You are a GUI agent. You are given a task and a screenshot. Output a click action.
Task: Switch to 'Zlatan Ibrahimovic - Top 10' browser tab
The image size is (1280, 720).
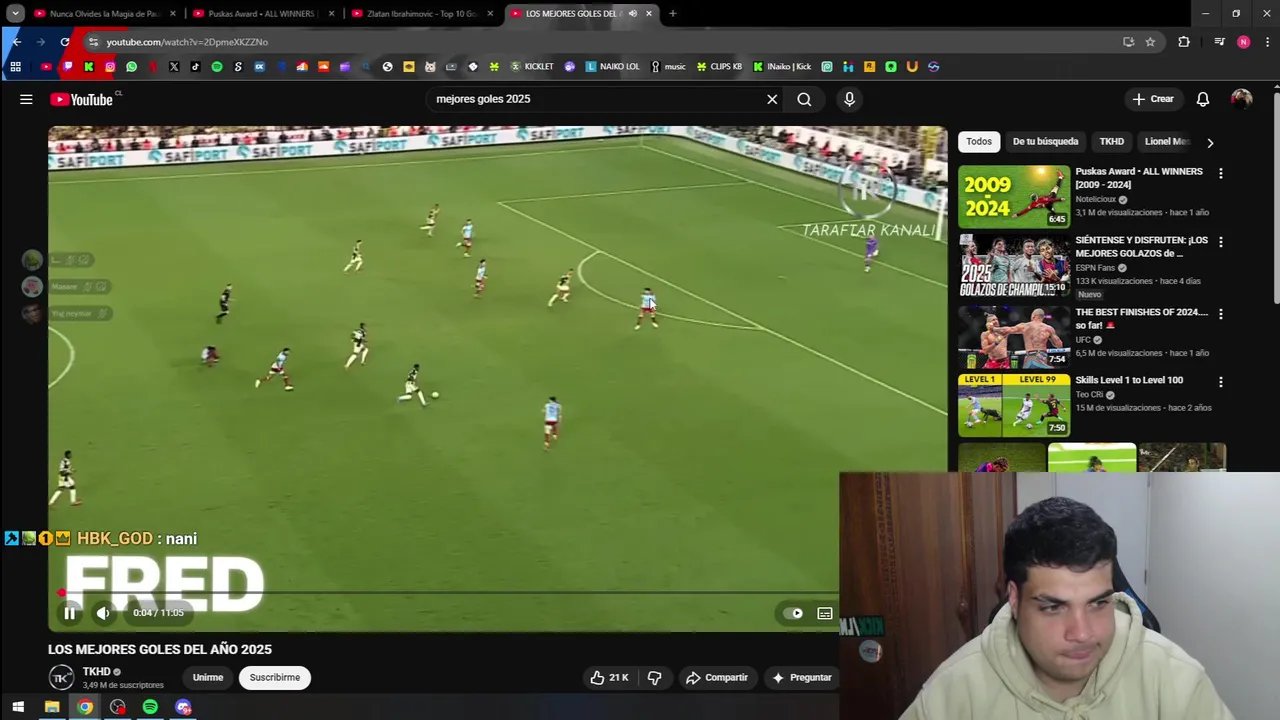(x=421, y=14)
